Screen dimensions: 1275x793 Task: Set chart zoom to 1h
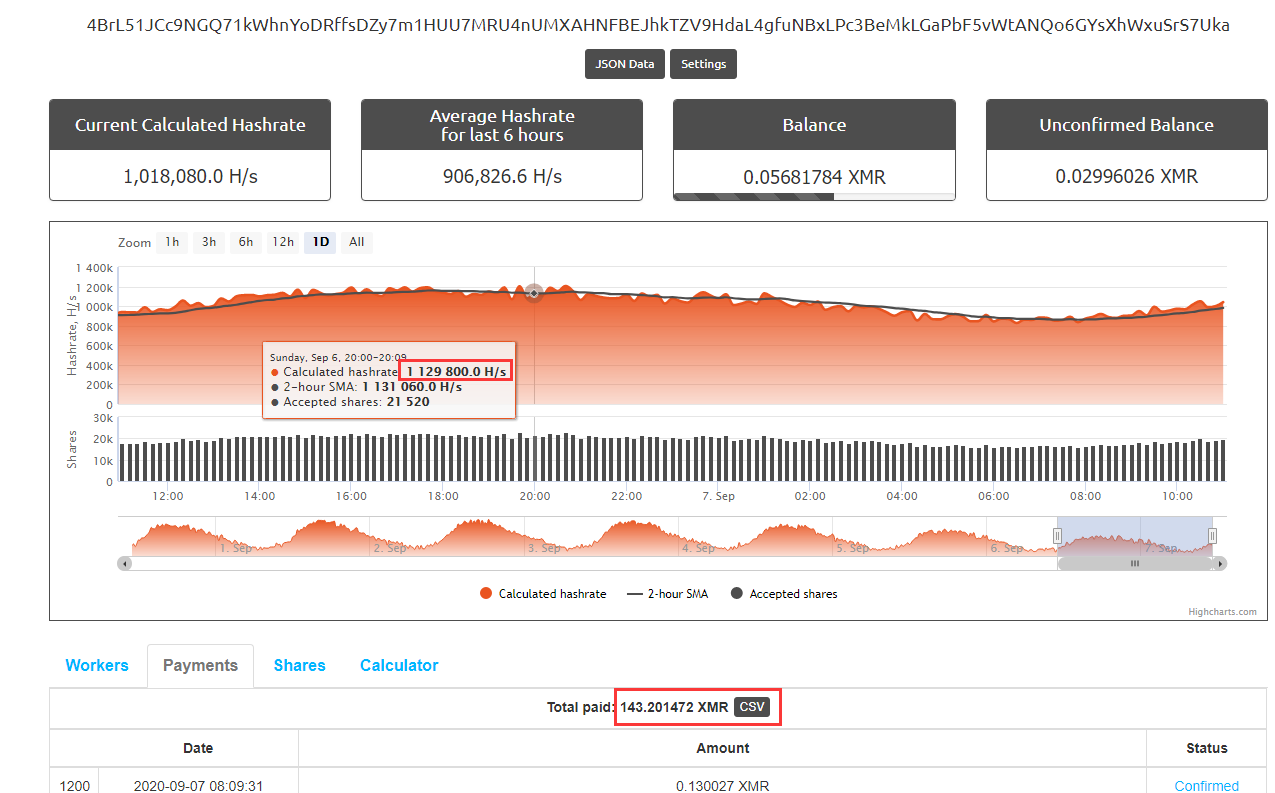tap(172, 242)
